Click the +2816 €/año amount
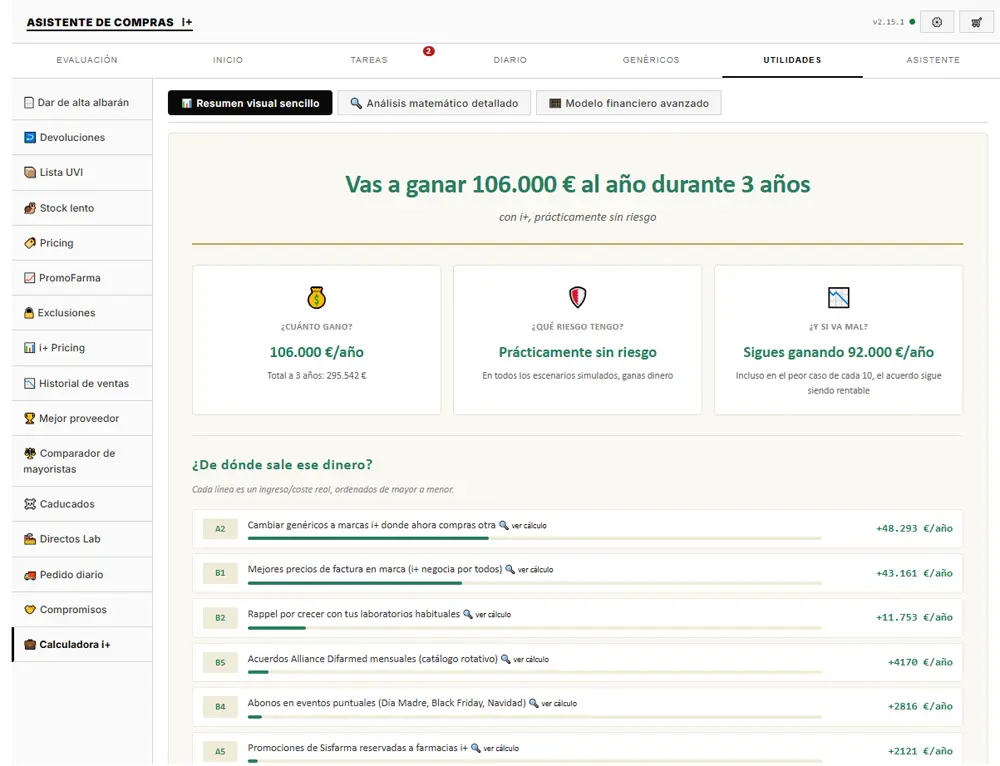The image size is (1000, 766). (x=920, y=706)
